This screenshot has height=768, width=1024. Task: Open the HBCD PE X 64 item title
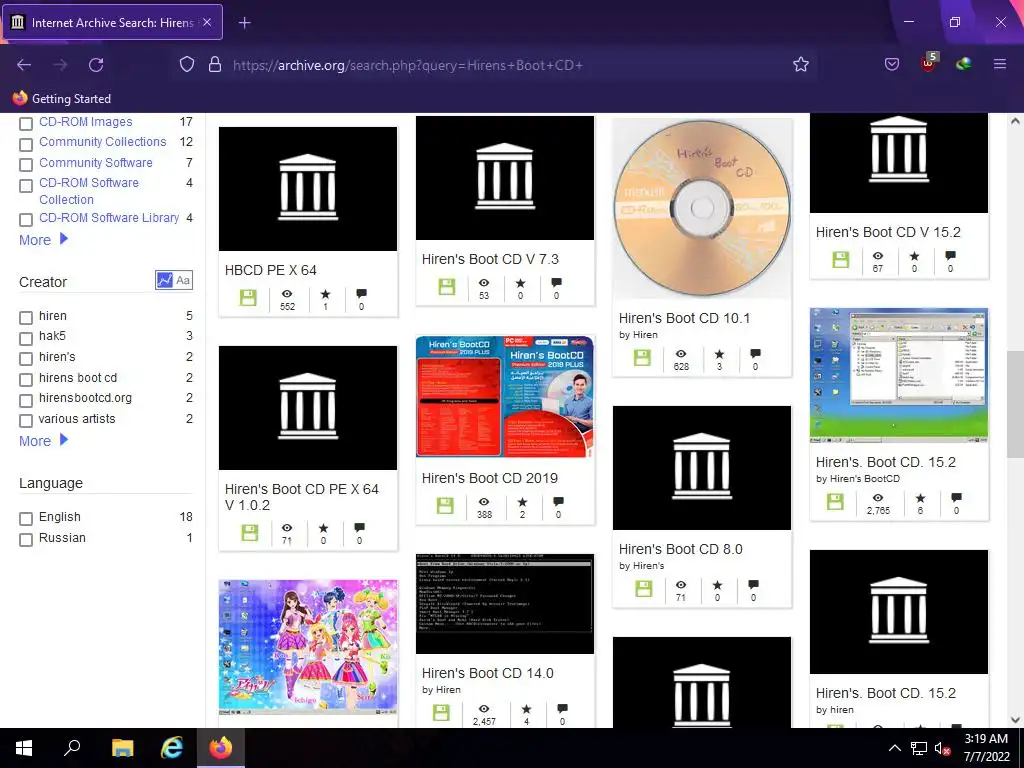(x=270, y=270)
